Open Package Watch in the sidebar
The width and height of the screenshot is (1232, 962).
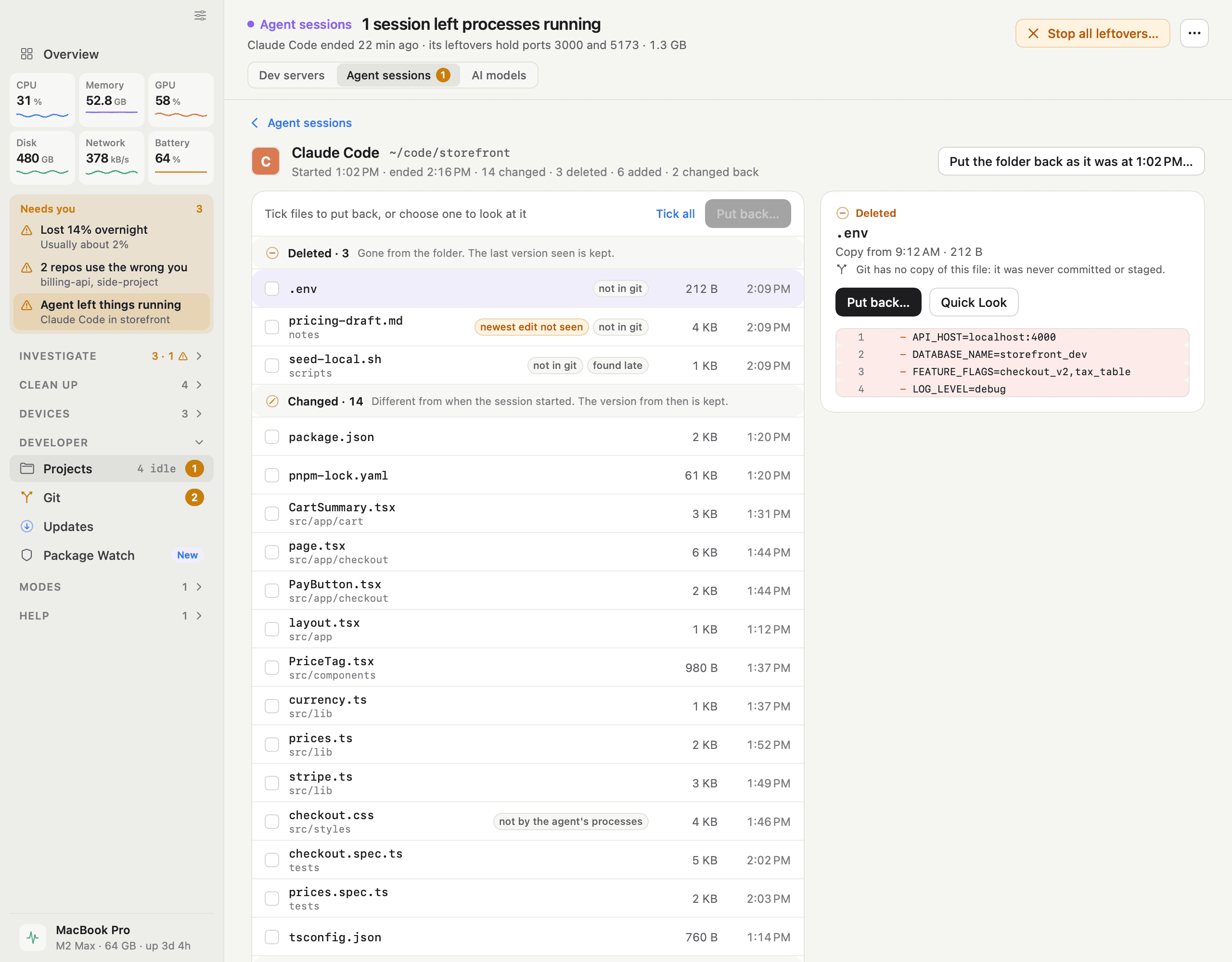coord(111,556)
